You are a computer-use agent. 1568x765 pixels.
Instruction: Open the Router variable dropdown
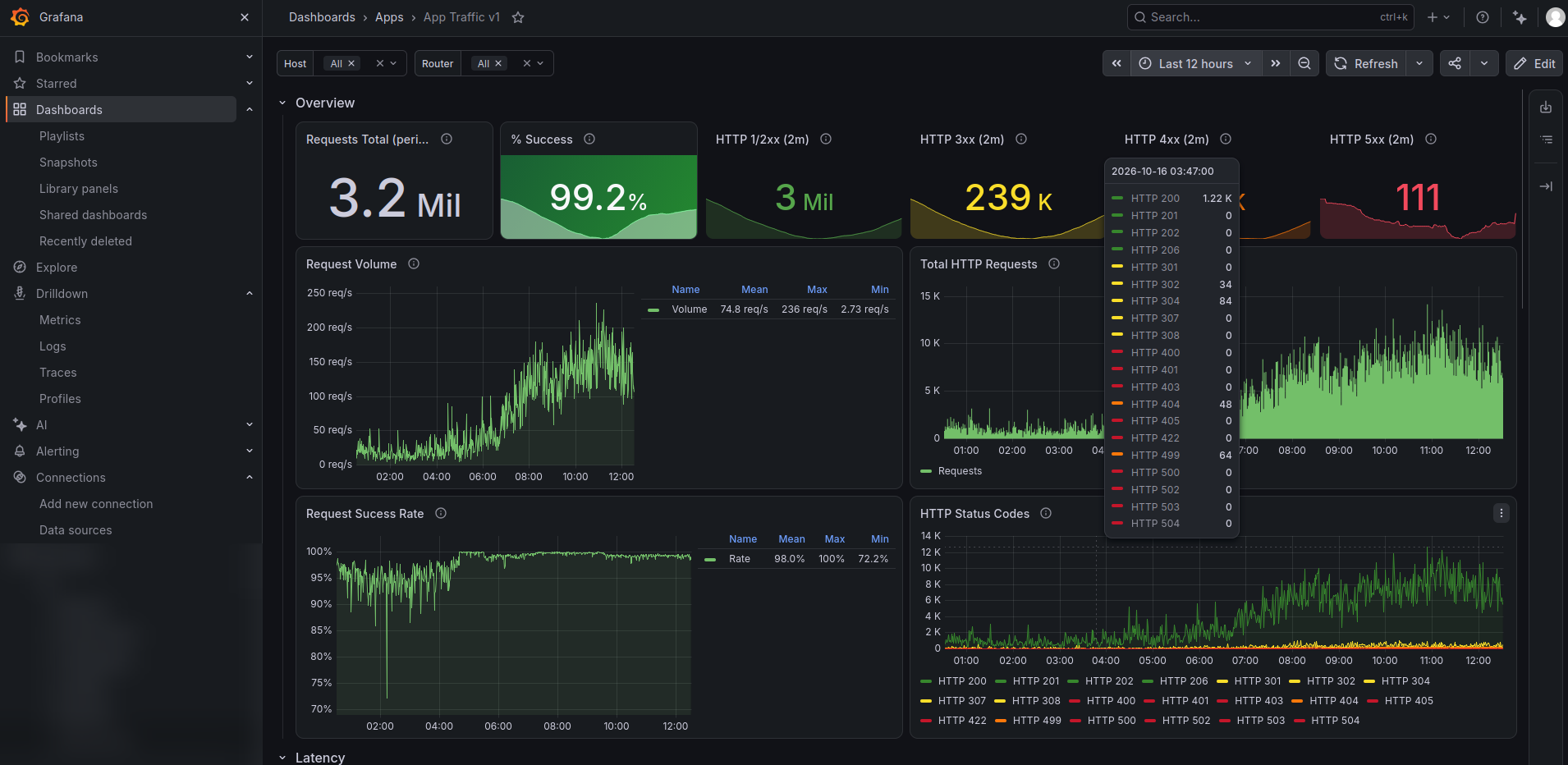tap(540, 63)
